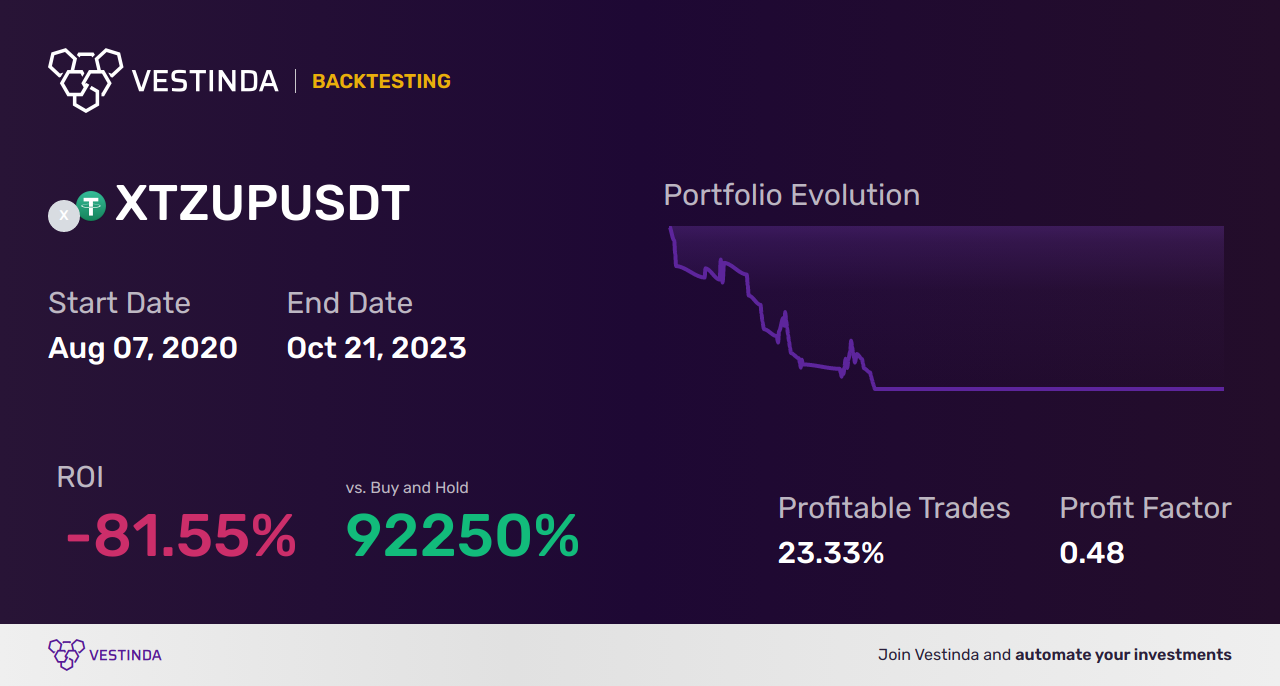The width and height of the screenshot is (1280, 686).
Task: Click the footer VESTINDA brand name
Action: (125, 655)
